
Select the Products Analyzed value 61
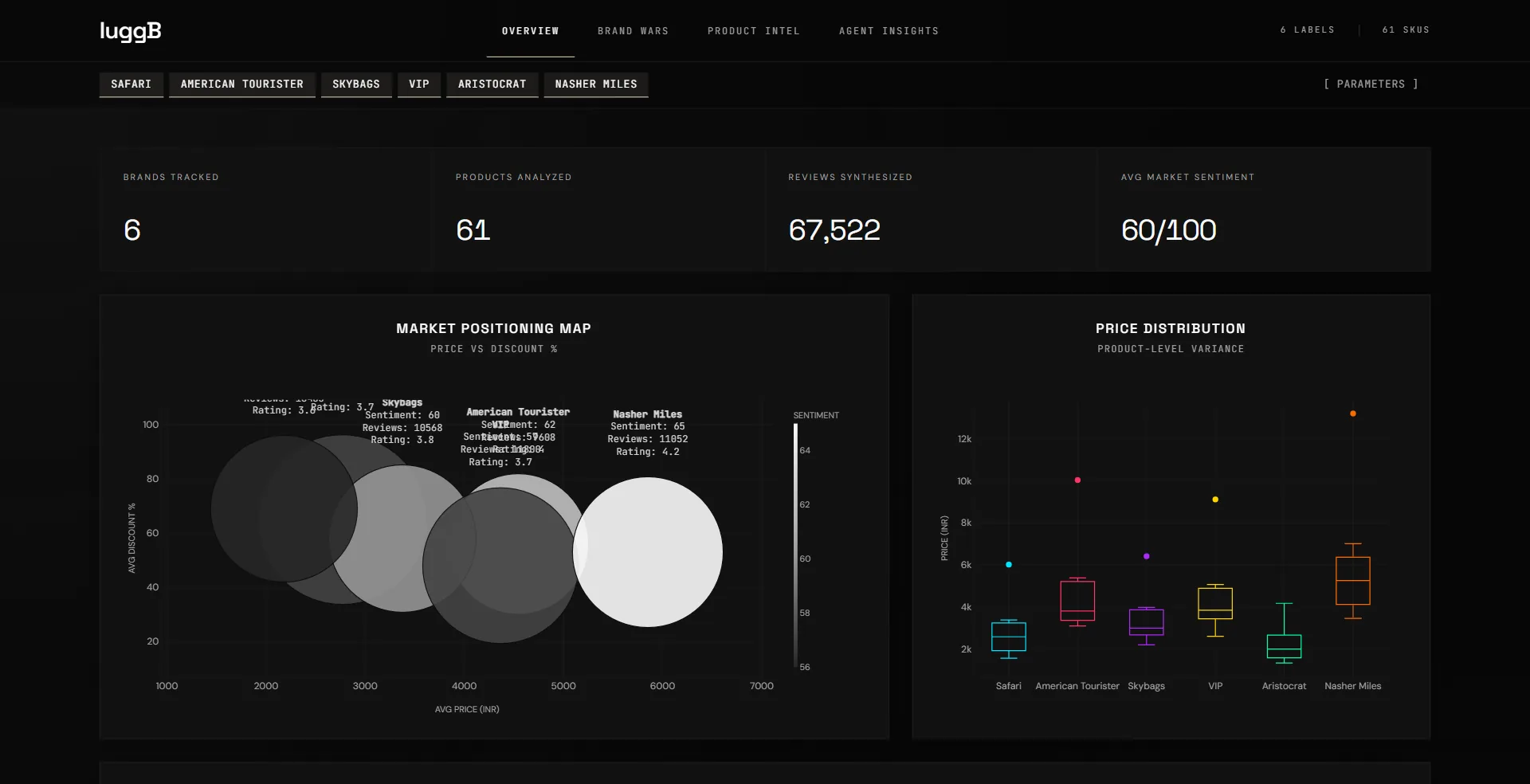tap(473, 230)
